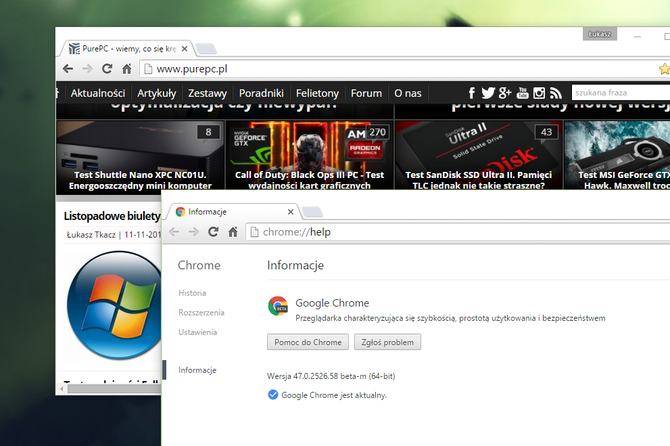
Task: Open the Zestawy menu item
Action: [207, 93]
